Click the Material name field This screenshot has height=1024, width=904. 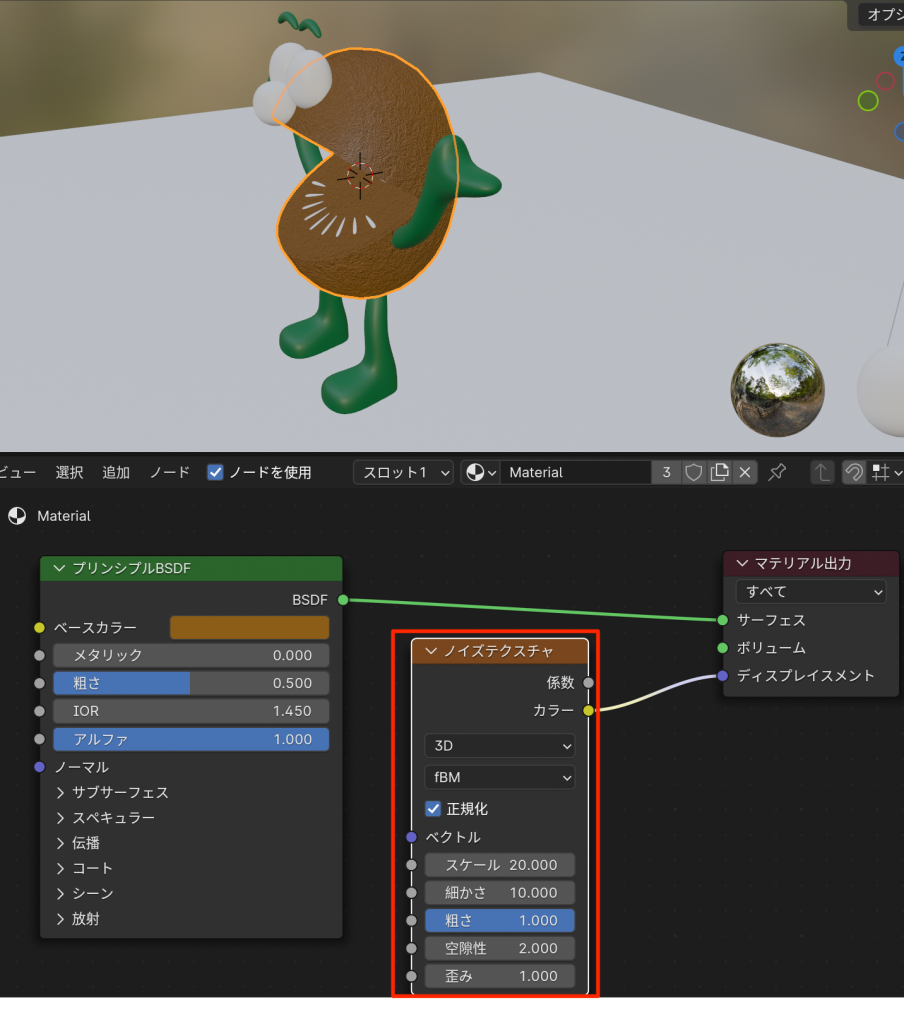pos(576,472)
